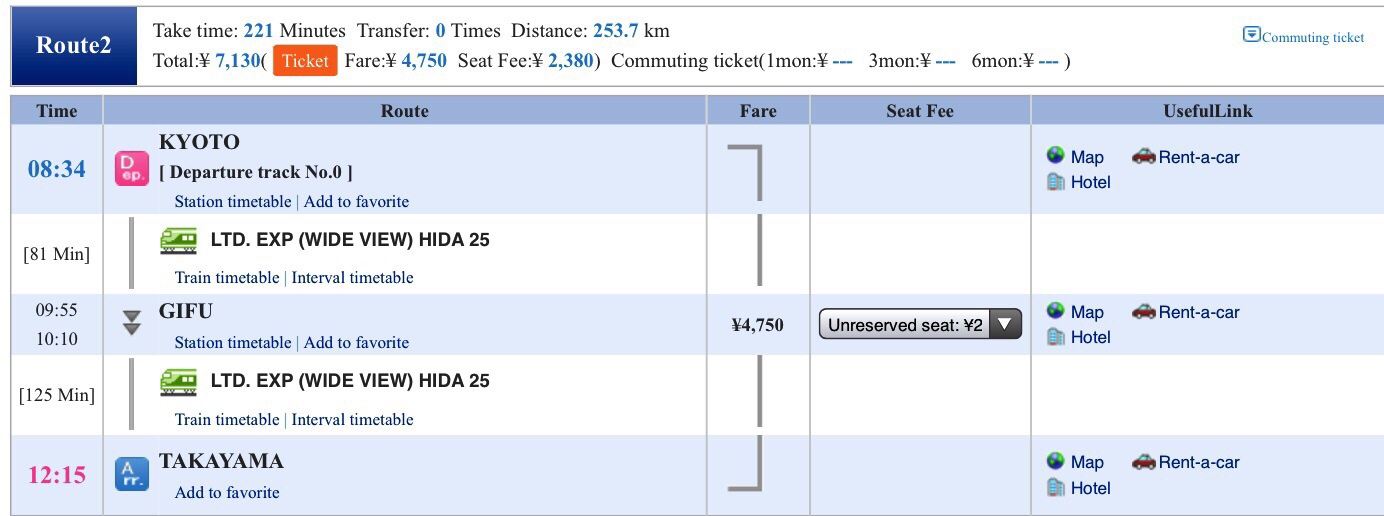Click the green train icon after GIFU

[179, 382]
